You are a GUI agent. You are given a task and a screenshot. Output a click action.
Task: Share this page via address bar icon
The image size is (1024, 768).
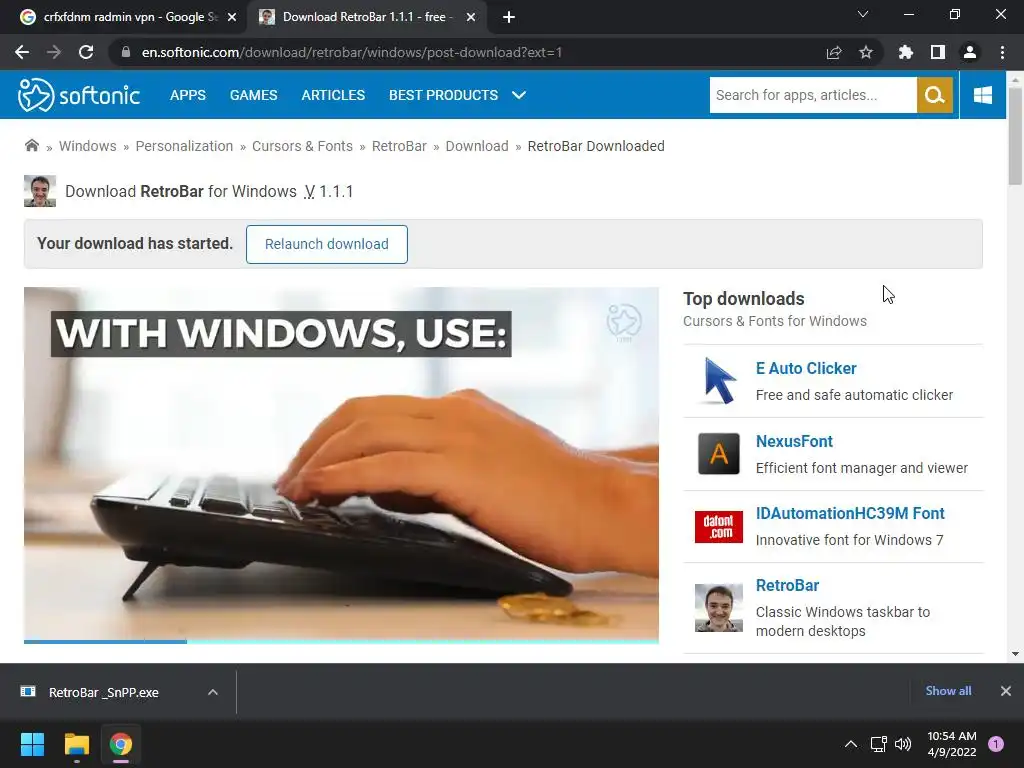(x=834, y=52)
